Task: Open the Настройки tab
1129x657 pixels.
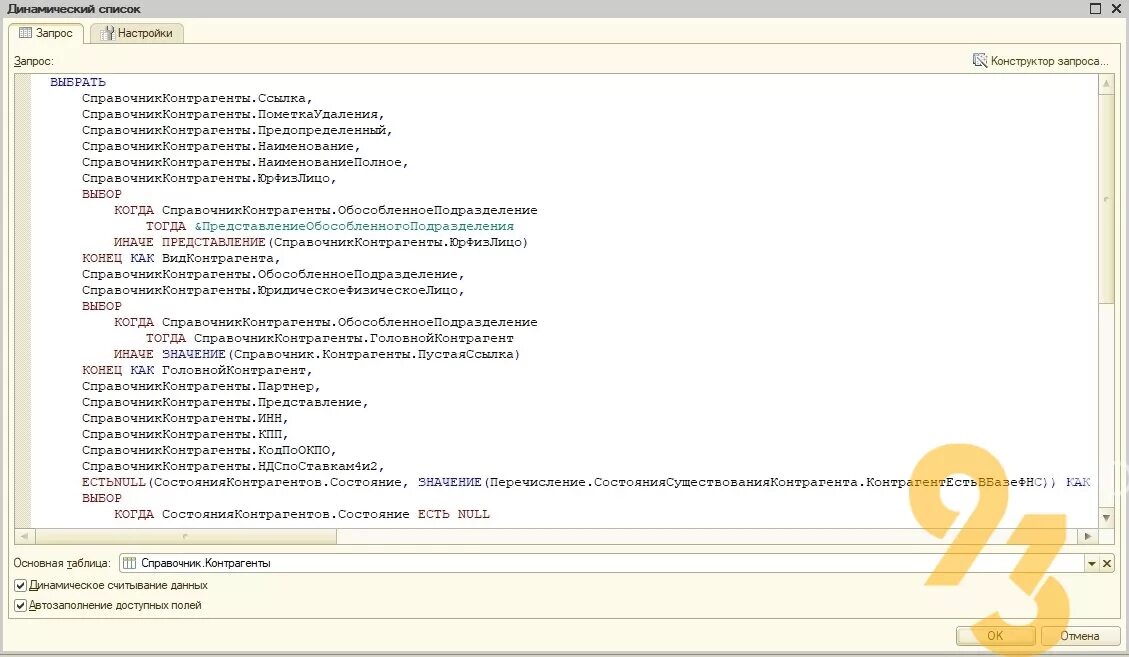Action: tap(137, 33)
